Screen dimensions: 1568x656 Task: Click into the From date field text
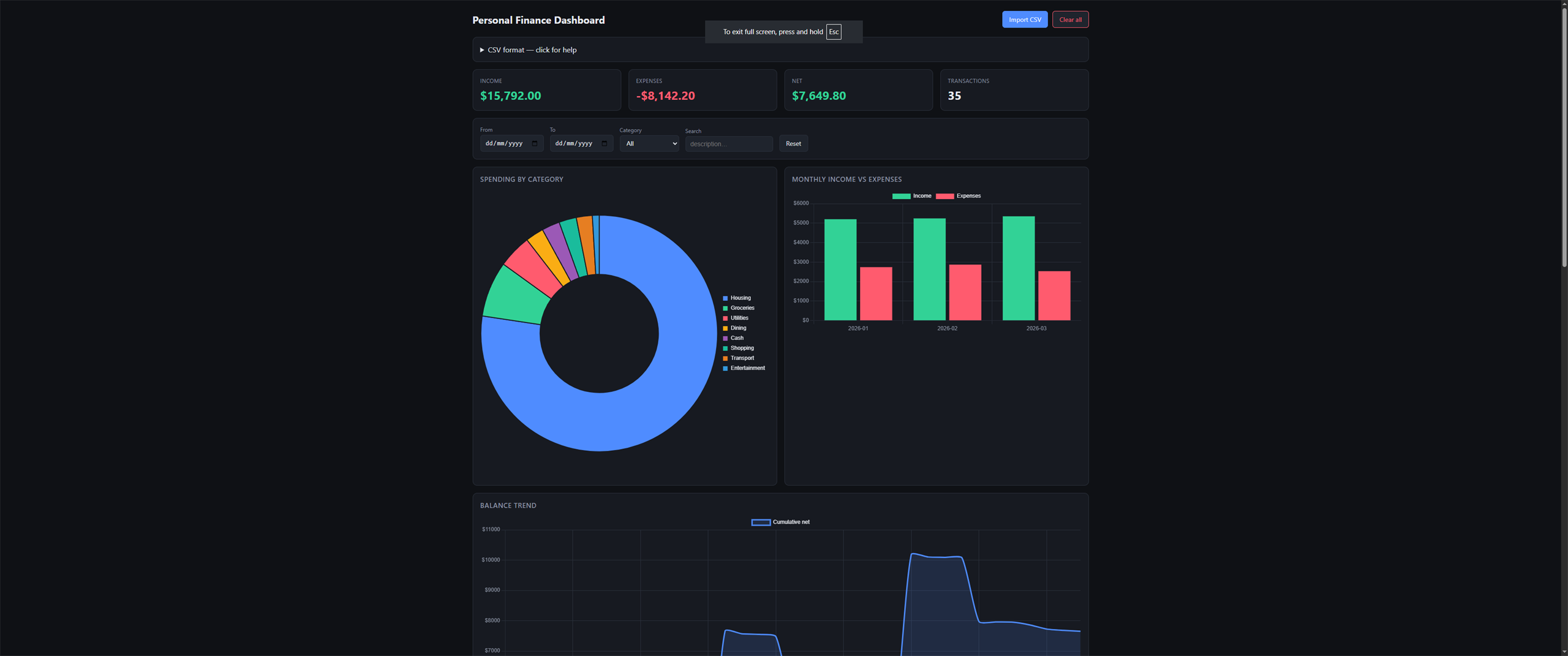[504, 143]
